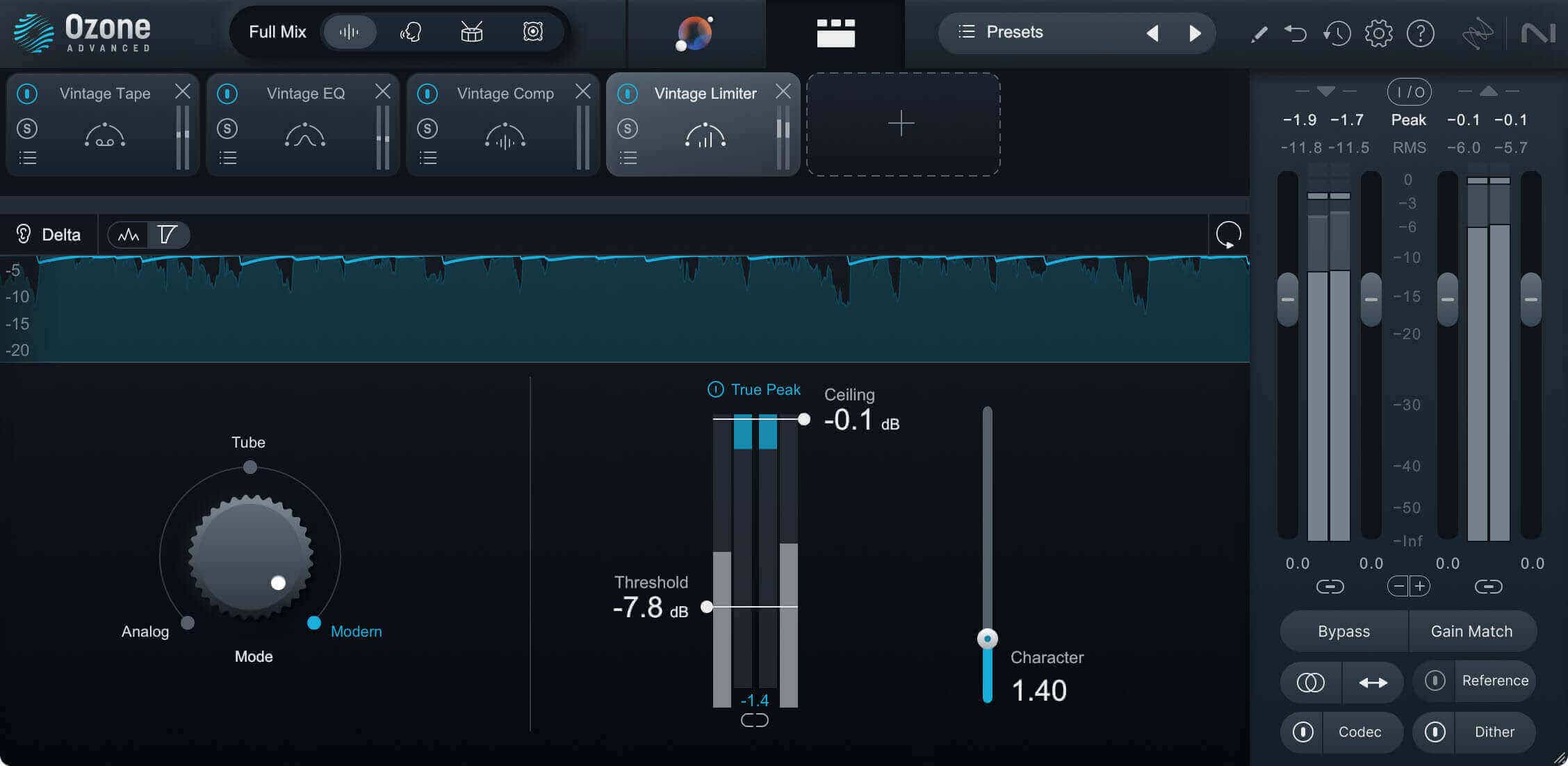Open the settings gear

tap(1378, 33)
